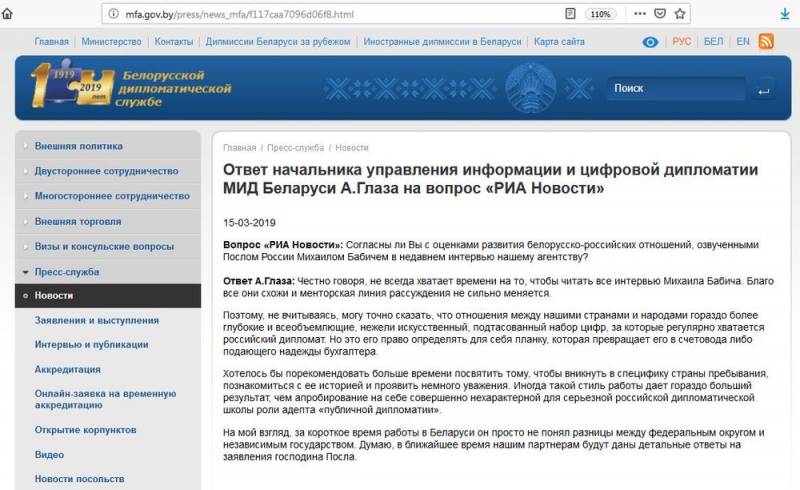Viewport: 800px width, 490px height.
Task: Expand Многостороннее сотрудничество sidebar section
Action: (x=112, y=196)
